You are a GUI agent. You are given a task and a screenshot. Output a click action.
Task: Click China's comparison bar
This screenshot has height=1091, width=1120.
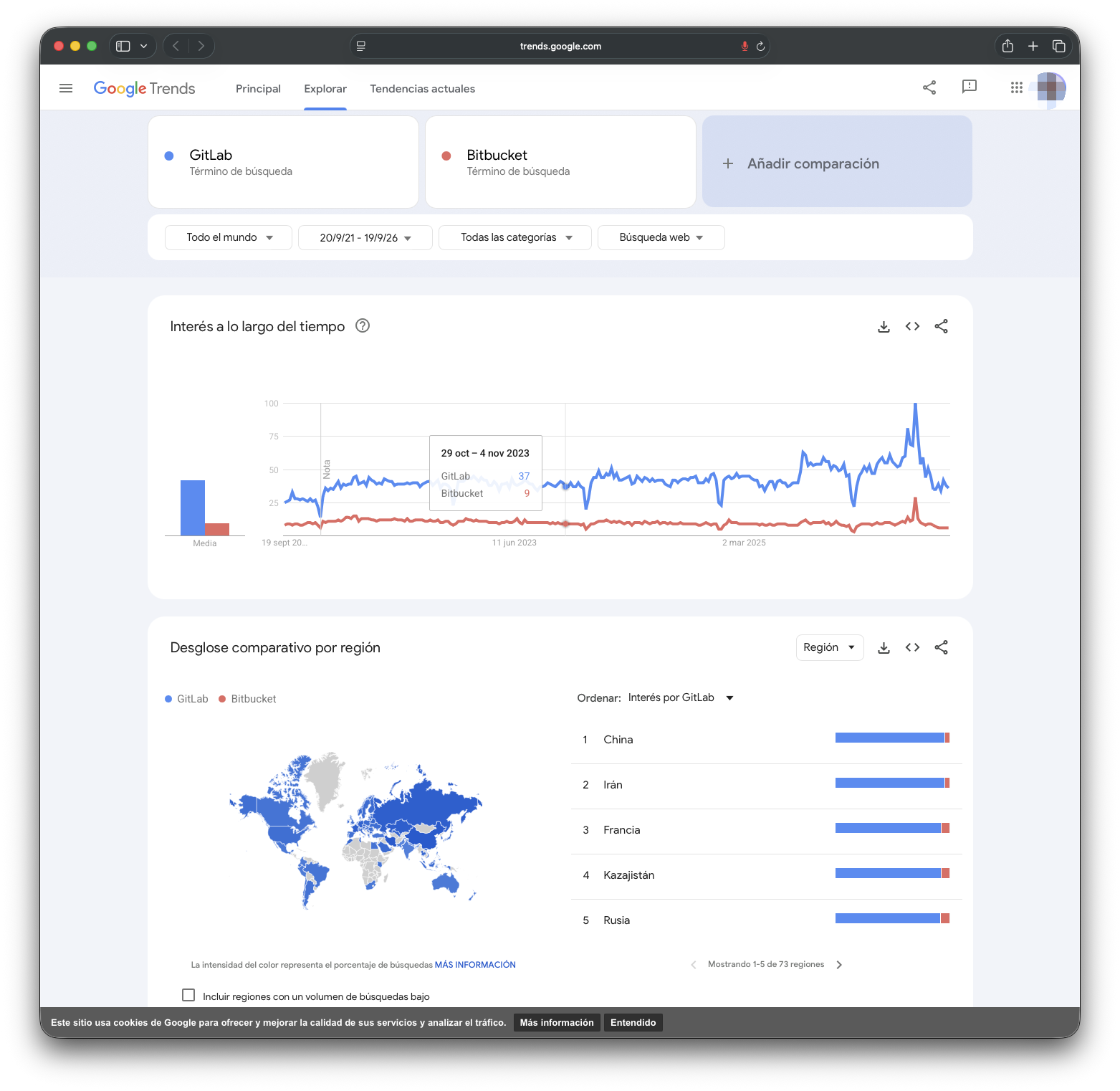pyautogui.click(x=892, y=738)
